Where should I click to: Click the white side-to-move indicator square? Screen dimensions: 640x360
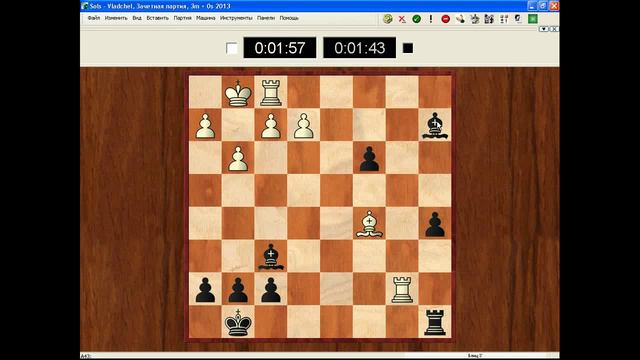pyautogui.click(x=231, y=48)
